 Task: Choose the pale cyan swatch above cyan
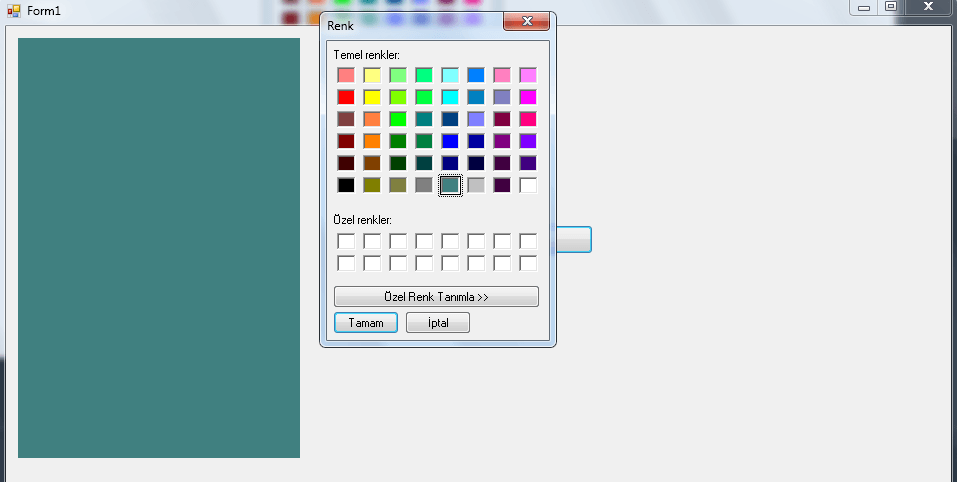pos(450,75)
